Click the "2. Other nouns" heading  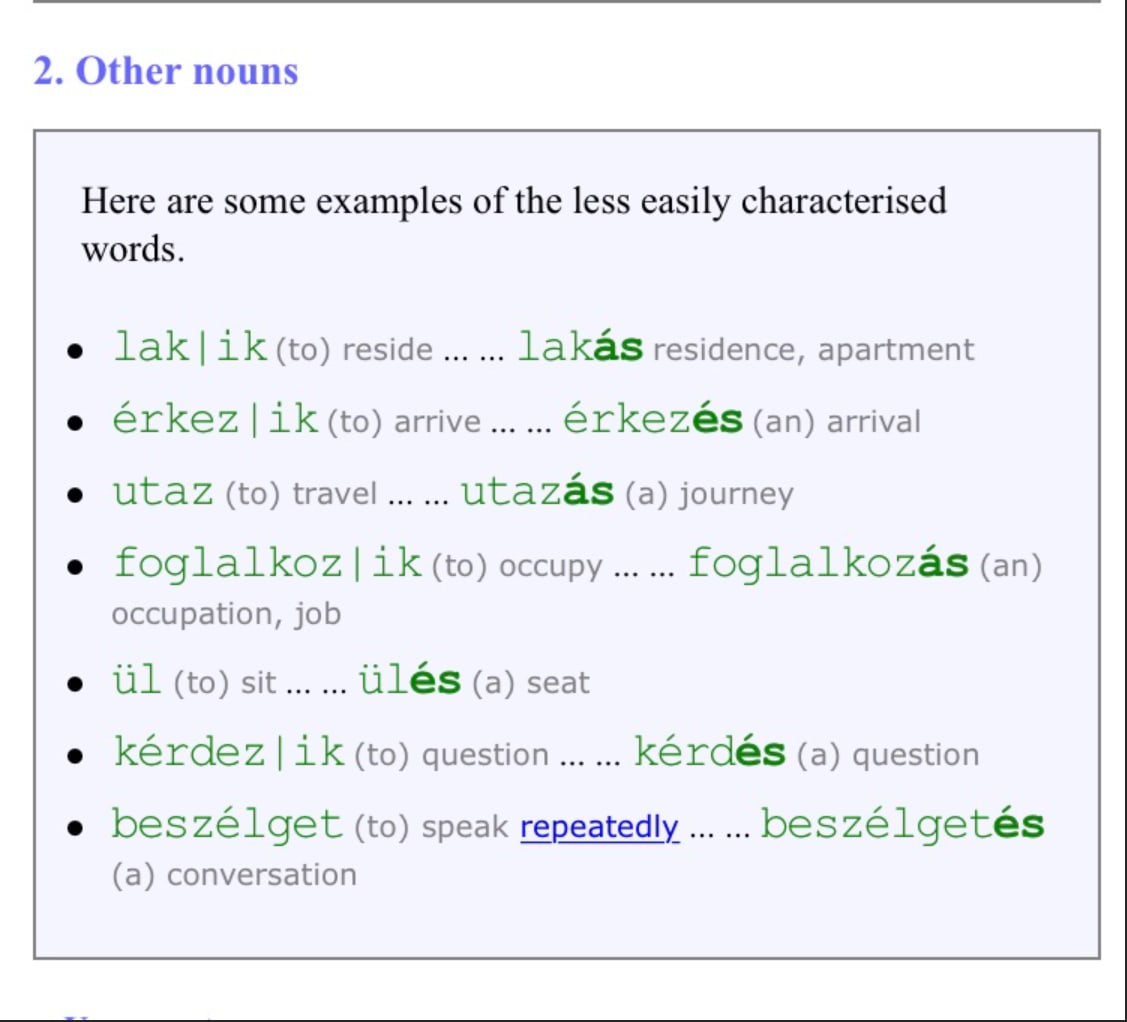click(166, 71)
